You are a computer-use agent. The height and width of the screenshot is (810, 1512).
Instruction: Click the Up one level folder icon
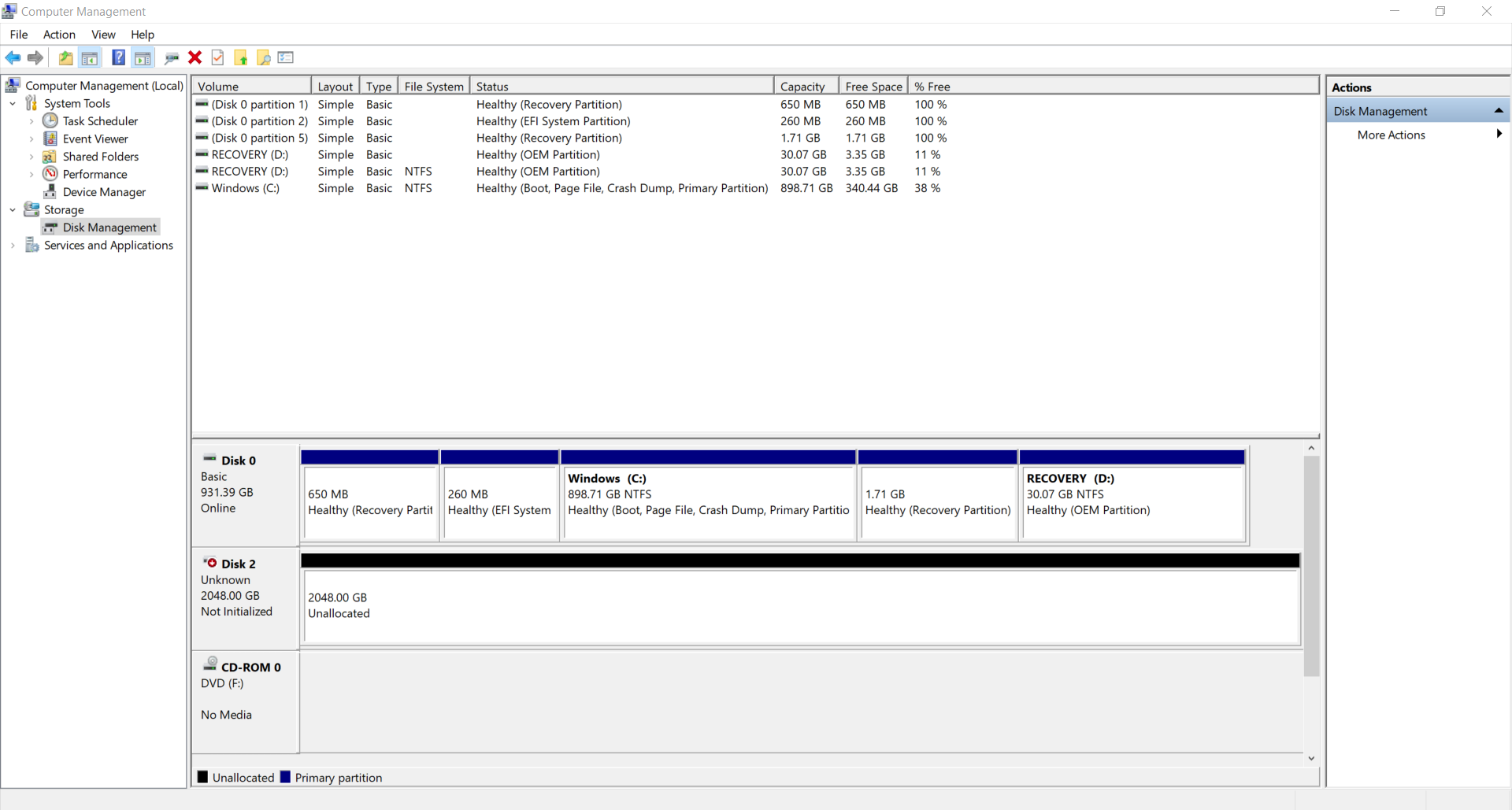(x=66, y=57)
